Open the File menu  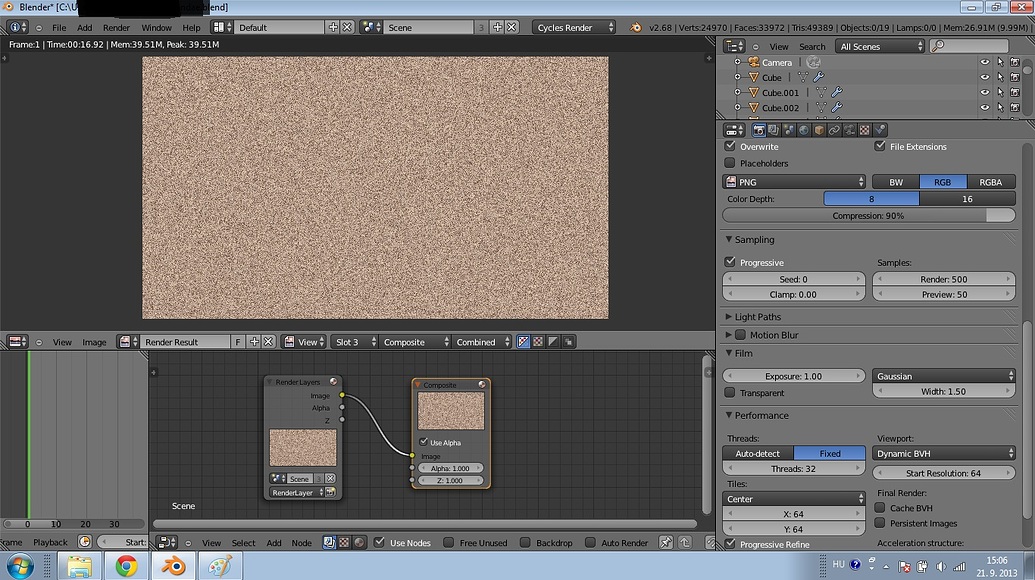click(x=59, y=28)
